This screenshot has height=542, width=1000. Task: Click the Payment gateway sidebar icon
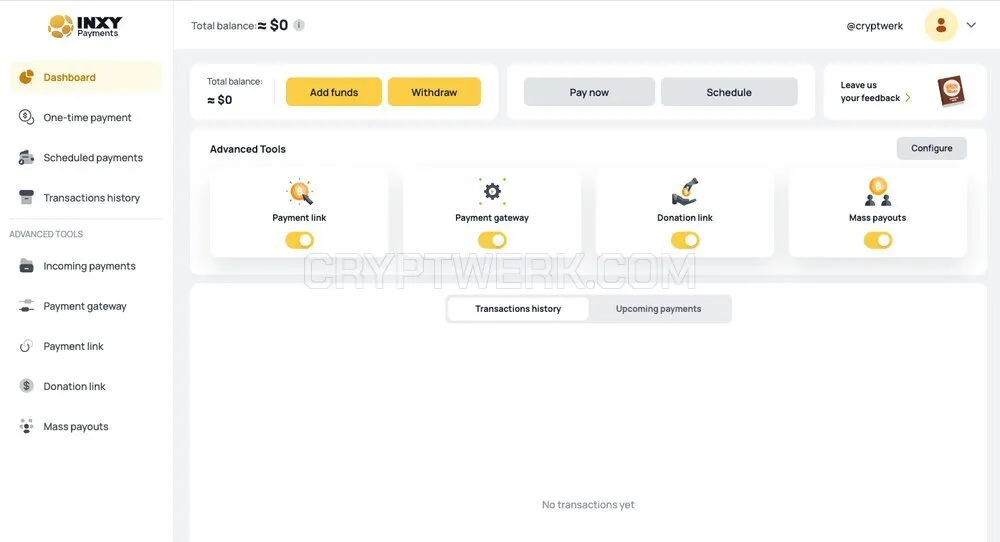pos(26,306)
